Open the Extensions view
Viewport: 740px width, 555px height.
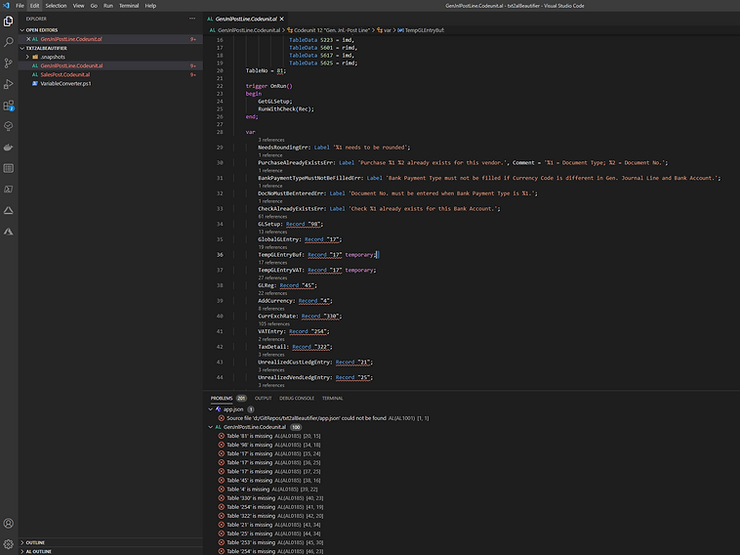click(x=9, y=105)
